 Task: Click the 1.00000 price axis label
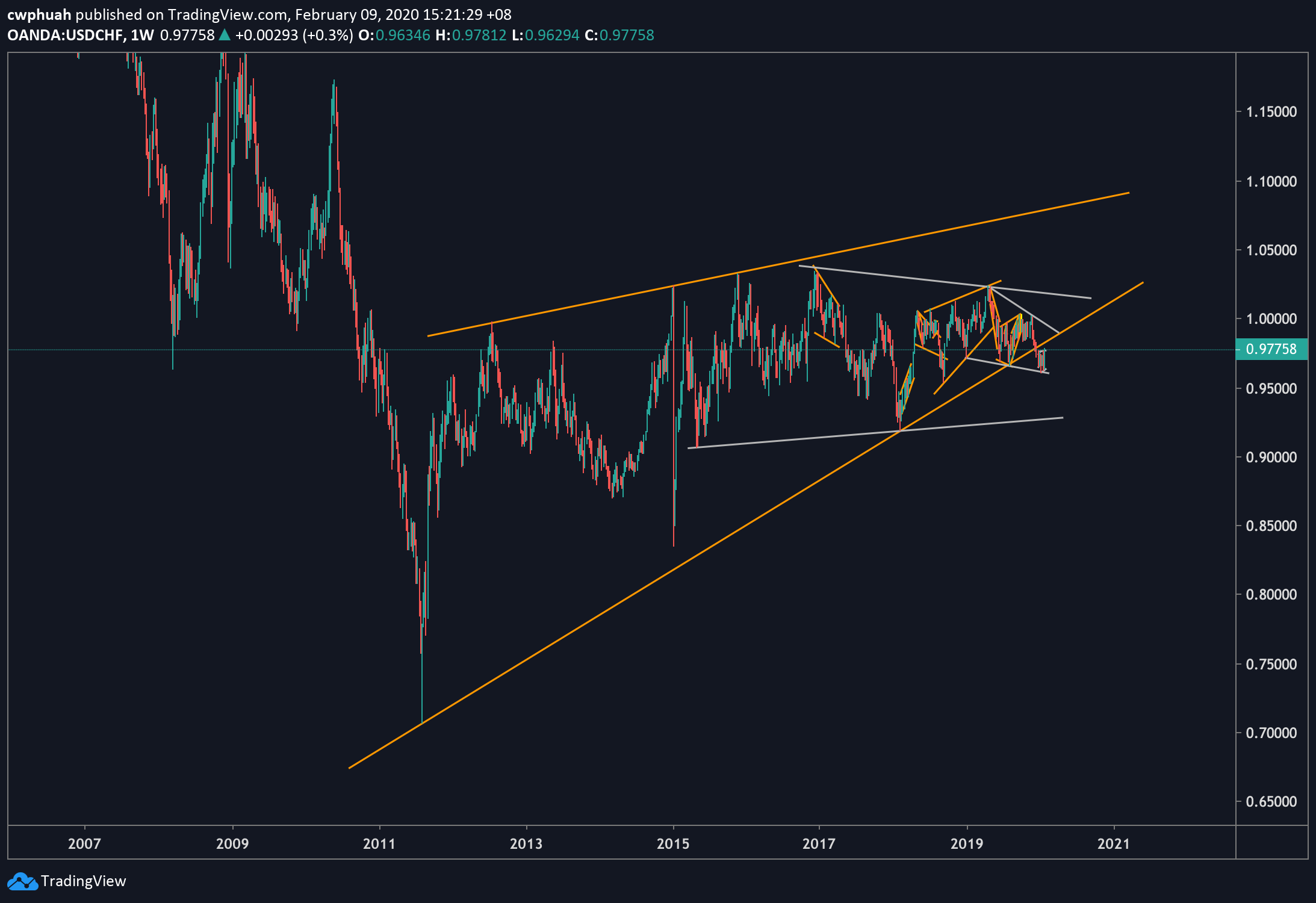pyautogui.click(x=1271, y=318)
